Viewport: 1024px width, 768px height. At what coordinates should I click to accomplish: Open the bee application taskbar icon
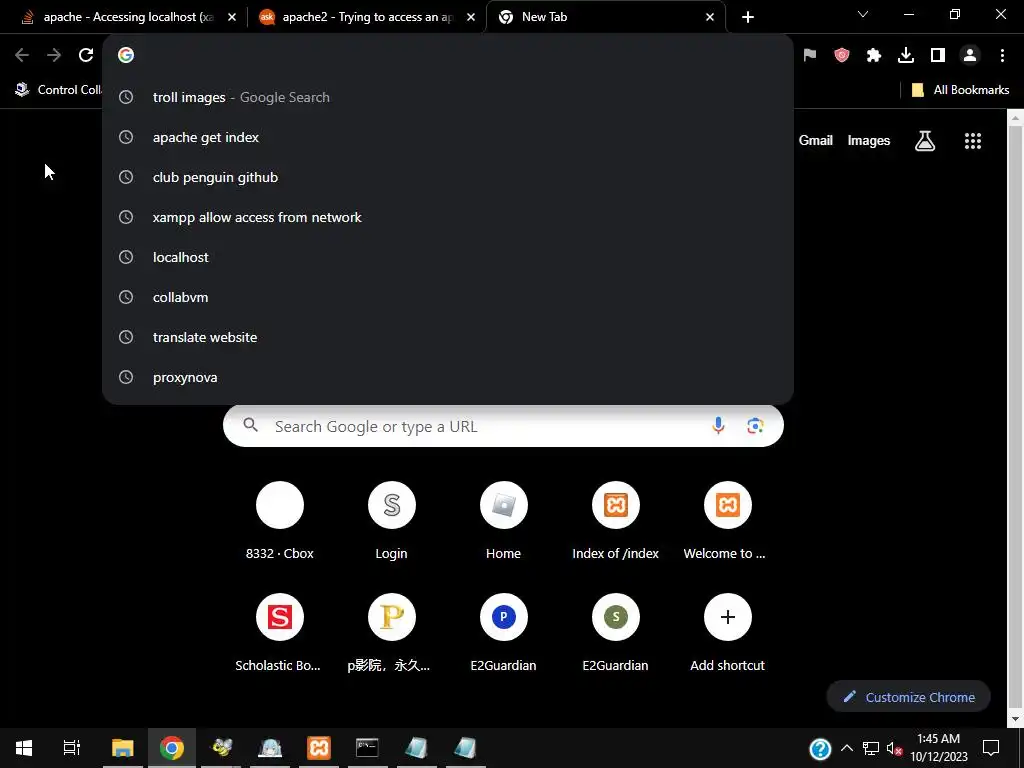point(221,748)
